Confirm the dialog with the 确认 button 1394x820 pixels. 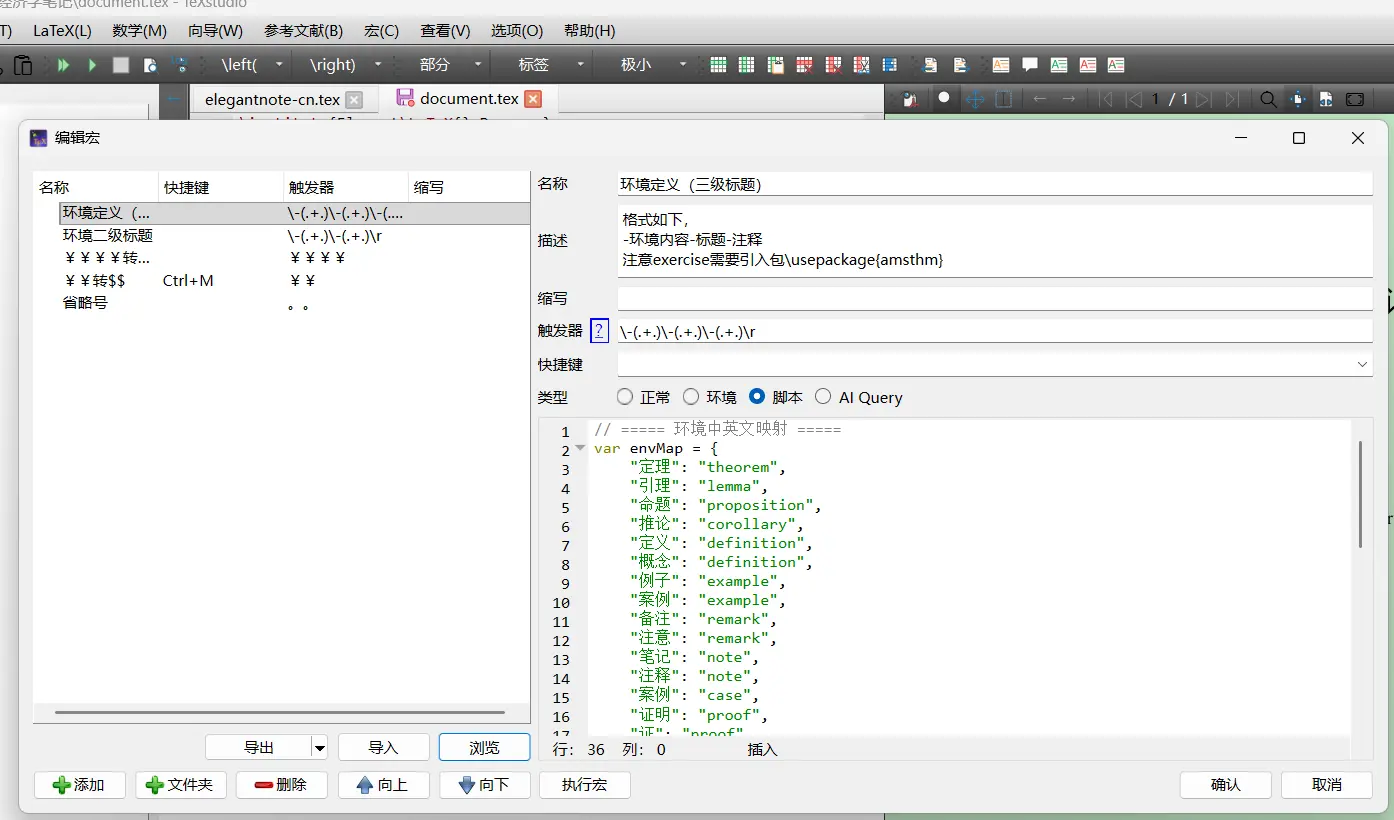pyautogui.click(x=1225, y=785)
